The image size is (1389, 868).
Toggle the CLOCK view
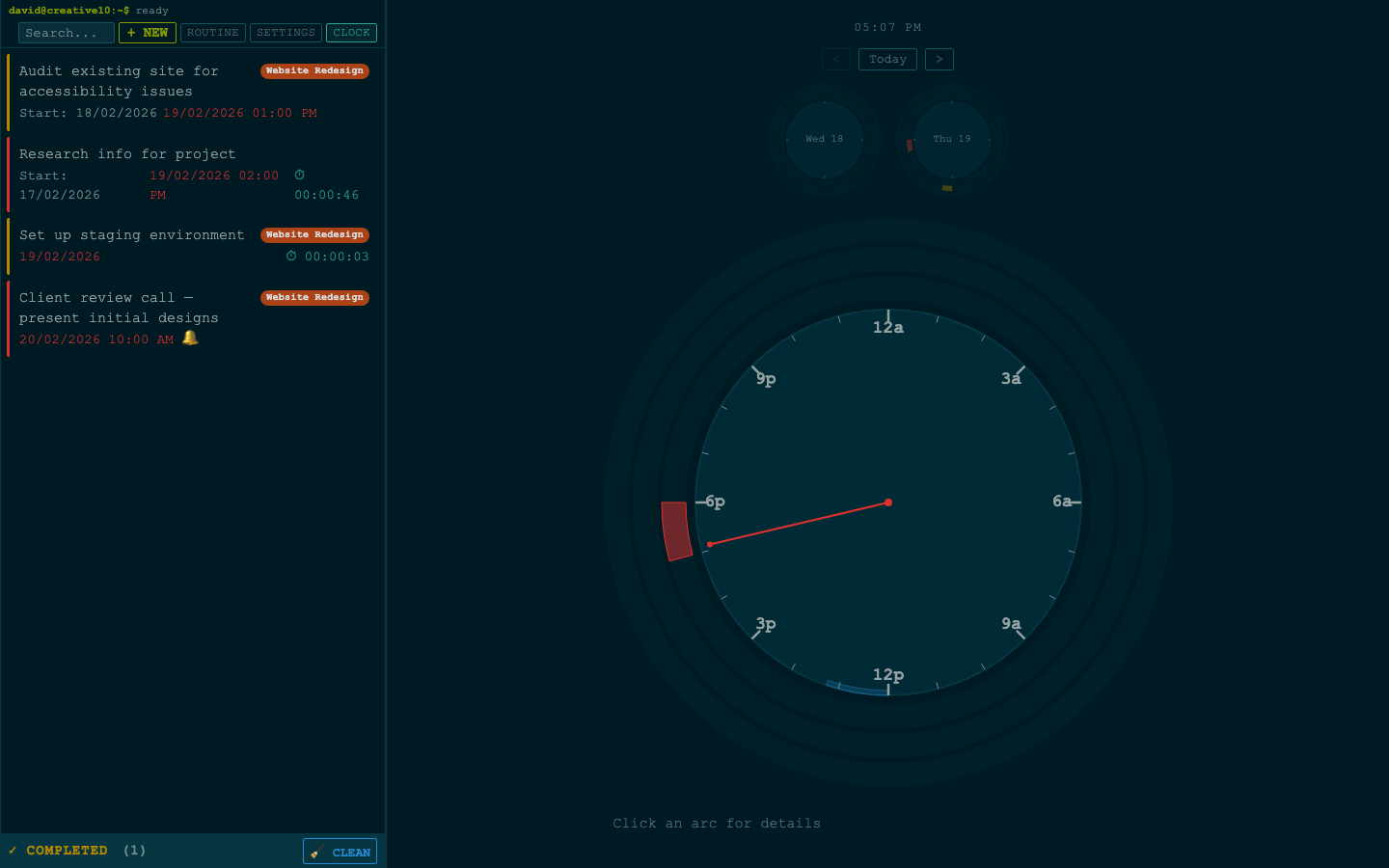click(x=351, y=32)
